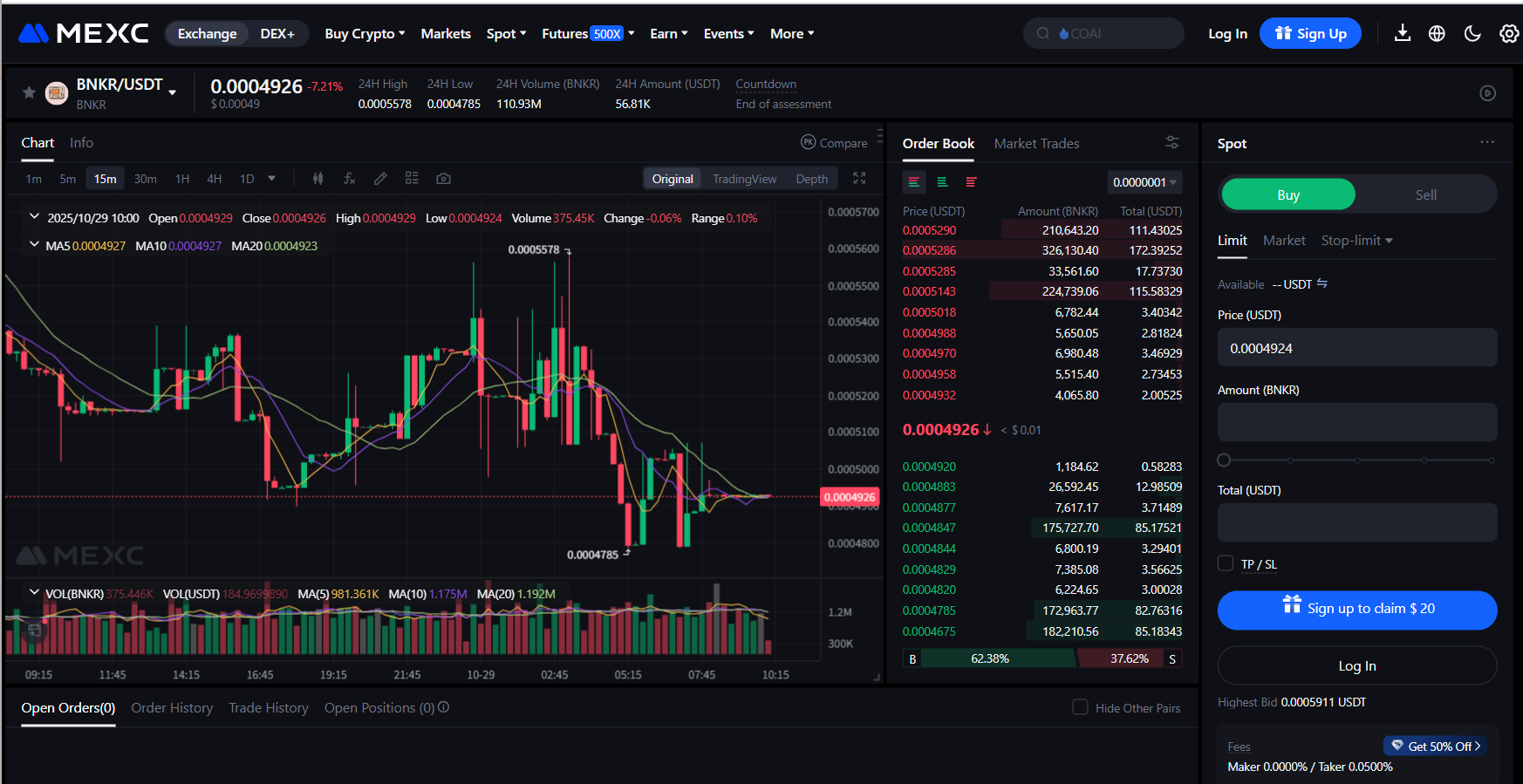Check Hide Other Pairs box
The image size is (1523, 784).
coord(1080,707)
